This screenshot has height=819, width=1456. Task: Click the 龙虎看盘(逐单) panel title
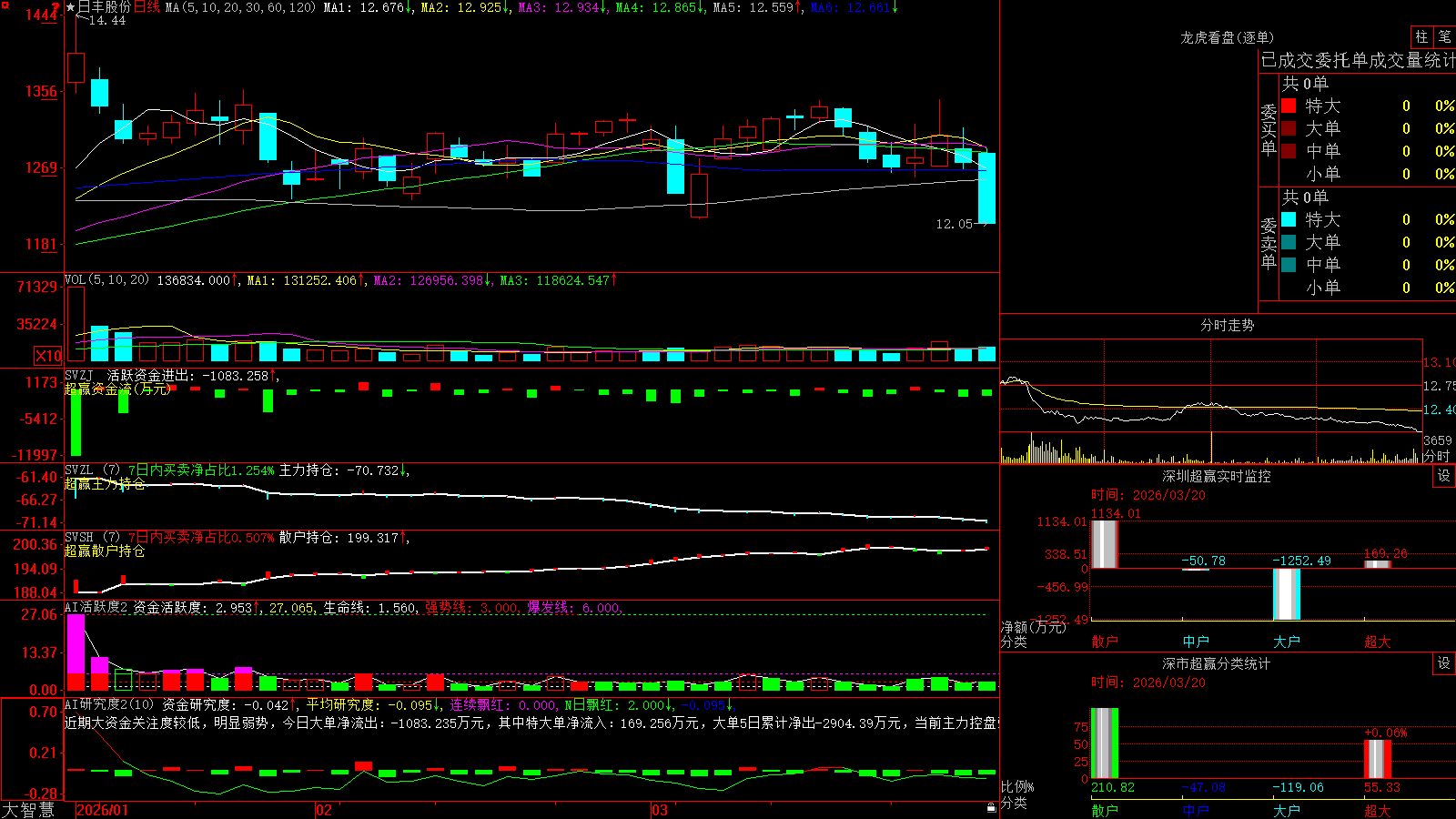click(1227, 37)
